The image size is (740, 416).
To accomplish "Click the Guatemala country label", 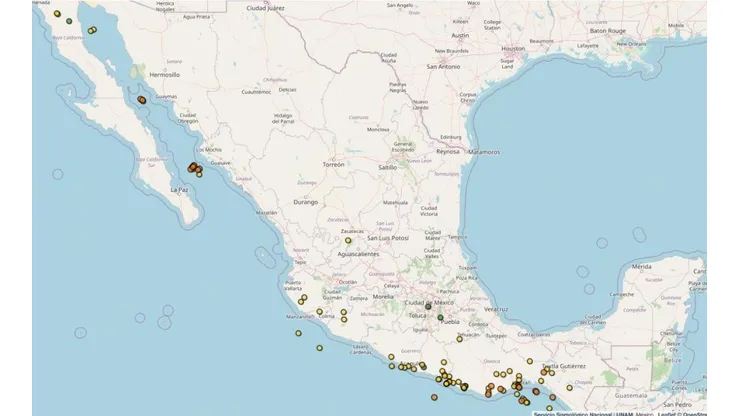I will click(631, 396).
